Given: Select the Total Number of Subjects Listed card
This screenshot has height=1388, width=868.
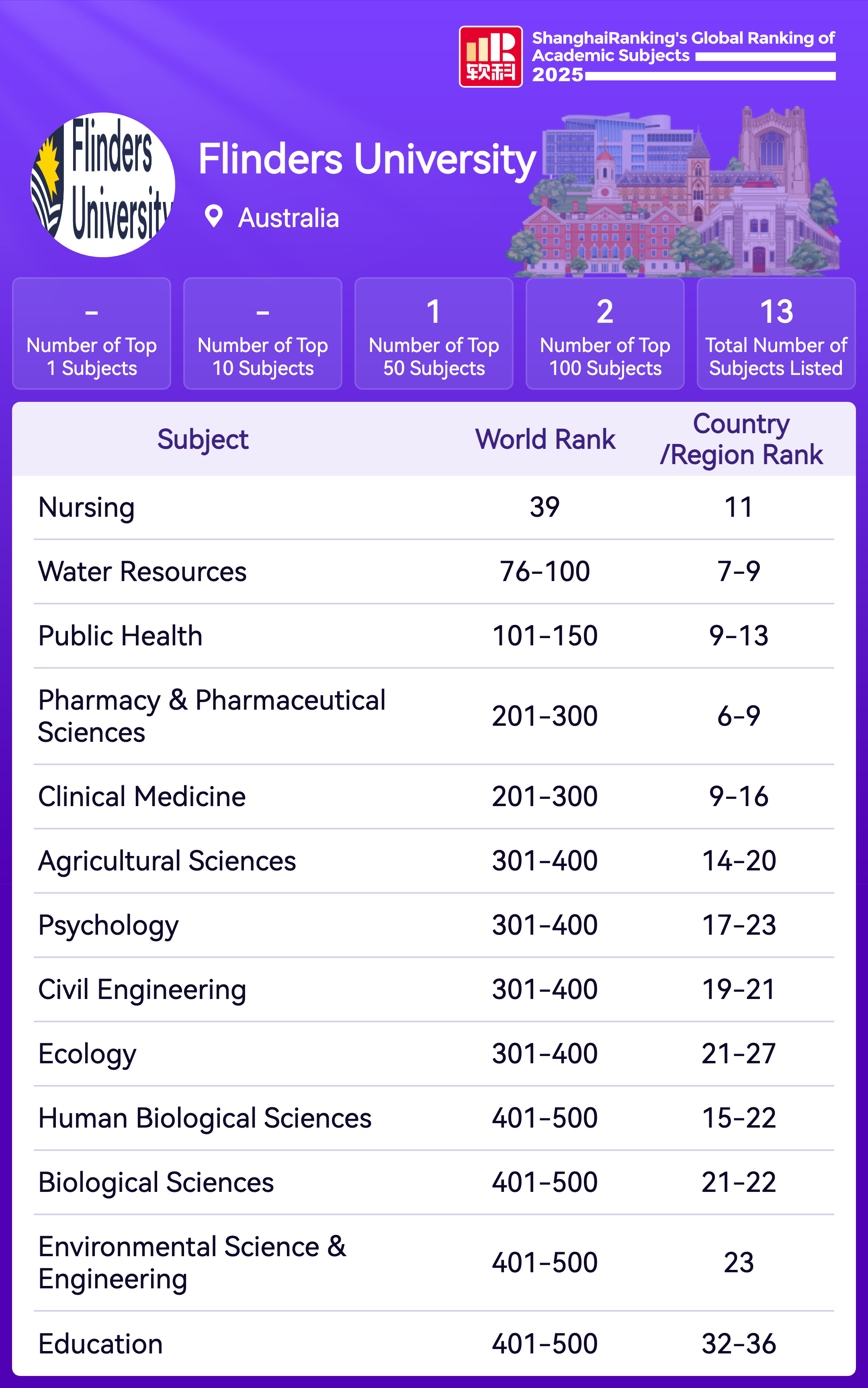Looking at the screenshot, I should [x=776, y=334].
